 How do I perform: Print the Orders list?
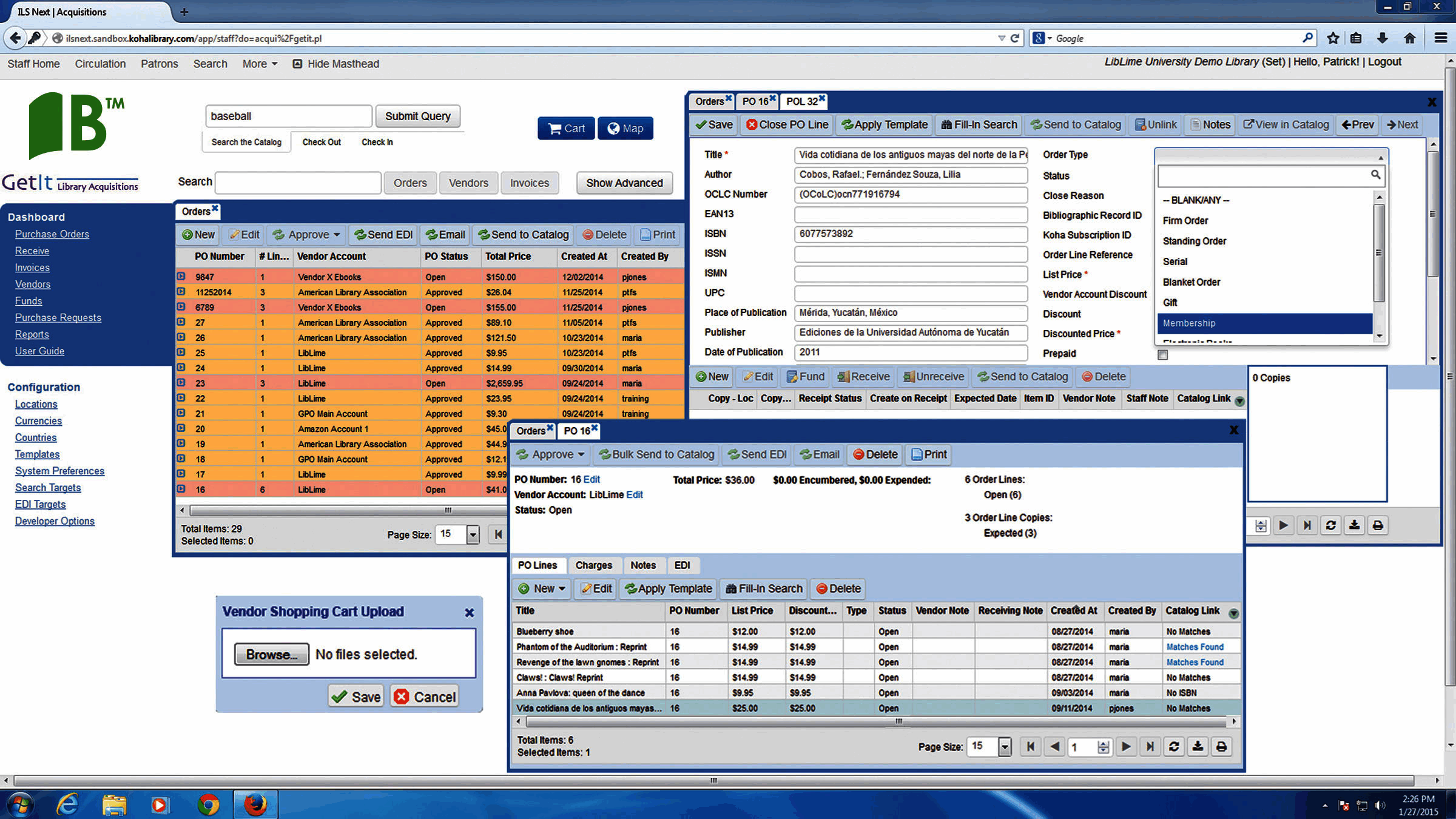click(x=656, y=235)
